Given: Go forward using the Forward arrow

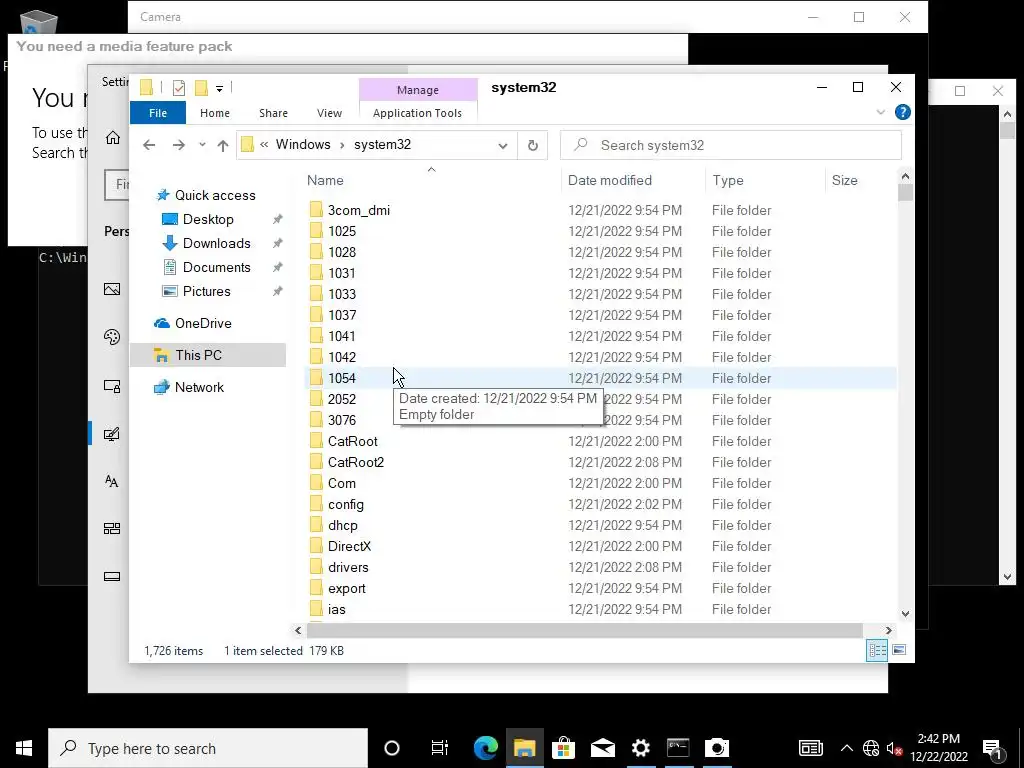Looking at the screenshot, I should click(x=178, y=145).
